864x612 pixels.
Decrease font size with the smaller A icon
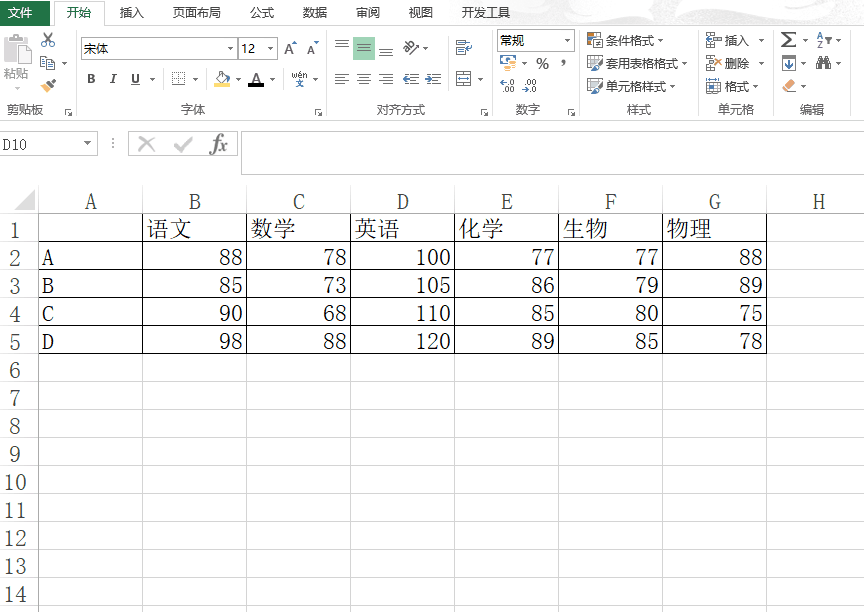(x=312, y=48)
